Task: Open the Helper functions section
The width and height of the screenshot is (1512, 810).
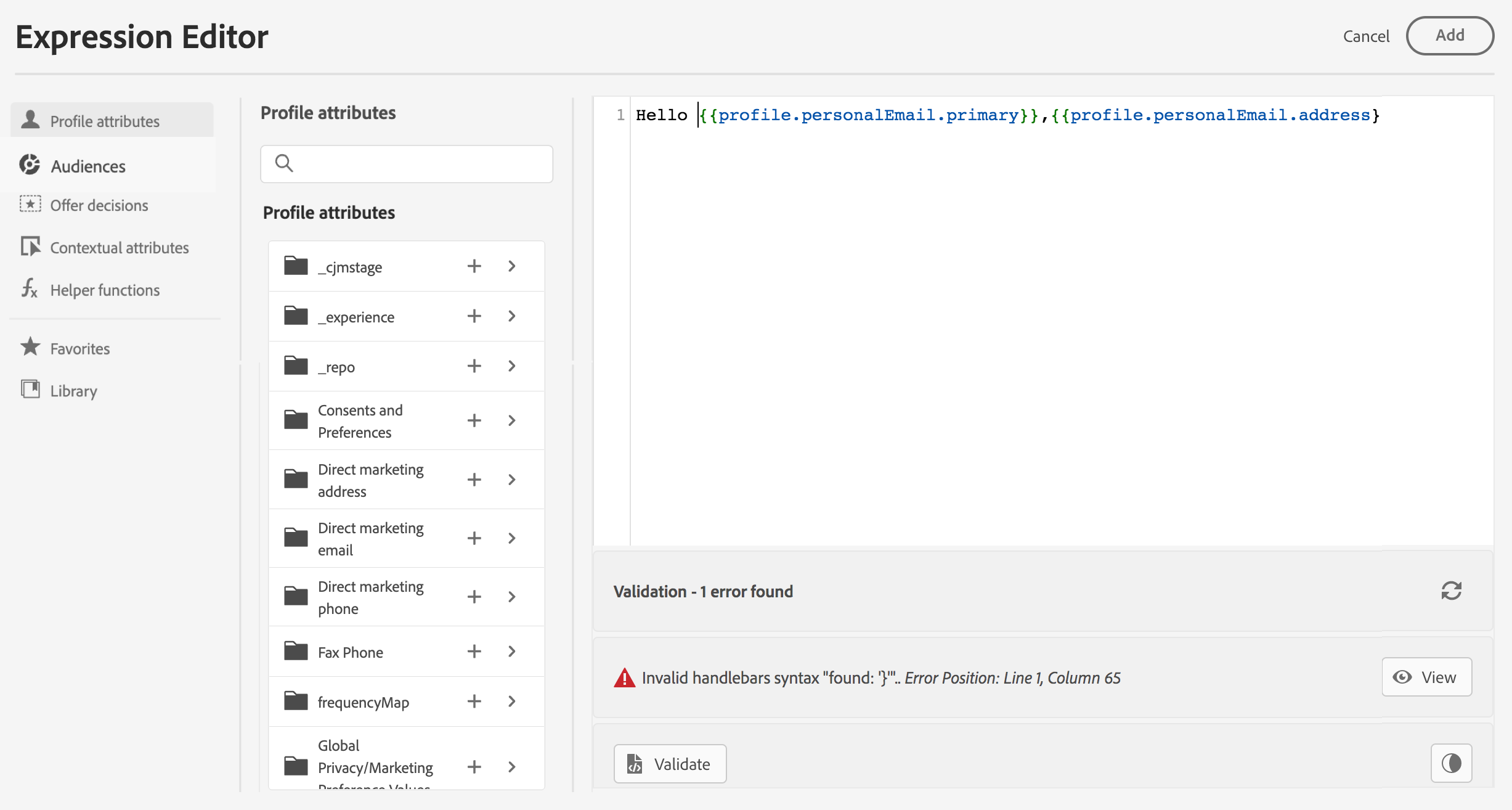Action: 105,290
